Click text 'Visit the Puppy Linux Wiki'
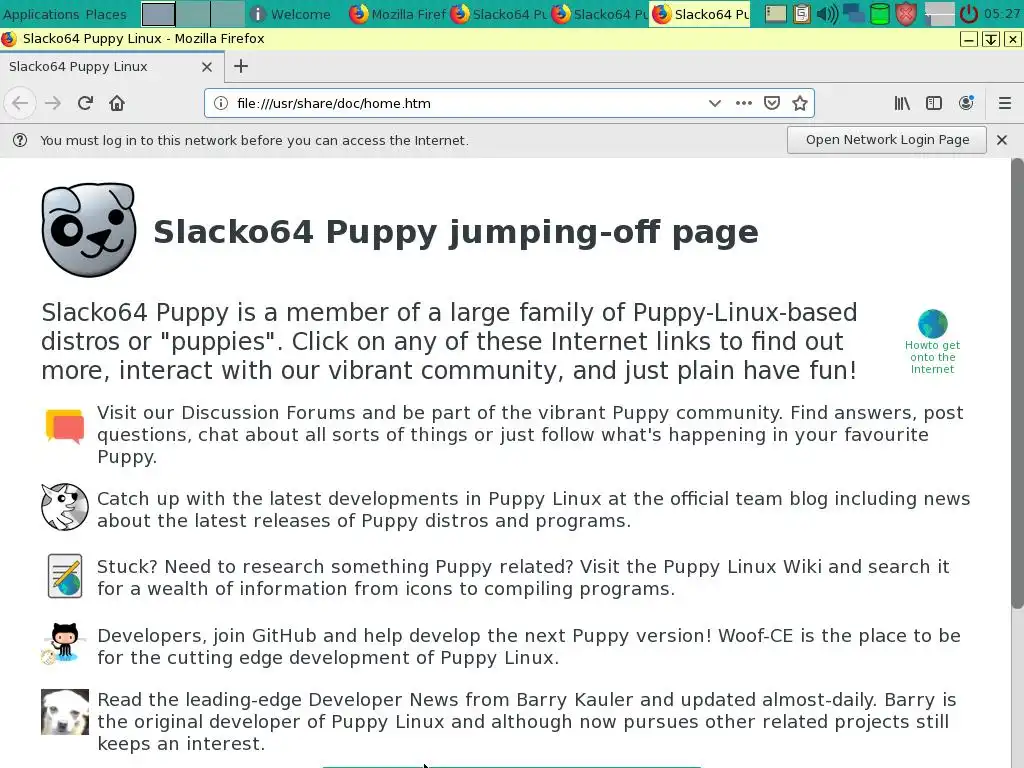Image resolution: width=1024 pixels, height=768 pixels. [x=701, y=567]
